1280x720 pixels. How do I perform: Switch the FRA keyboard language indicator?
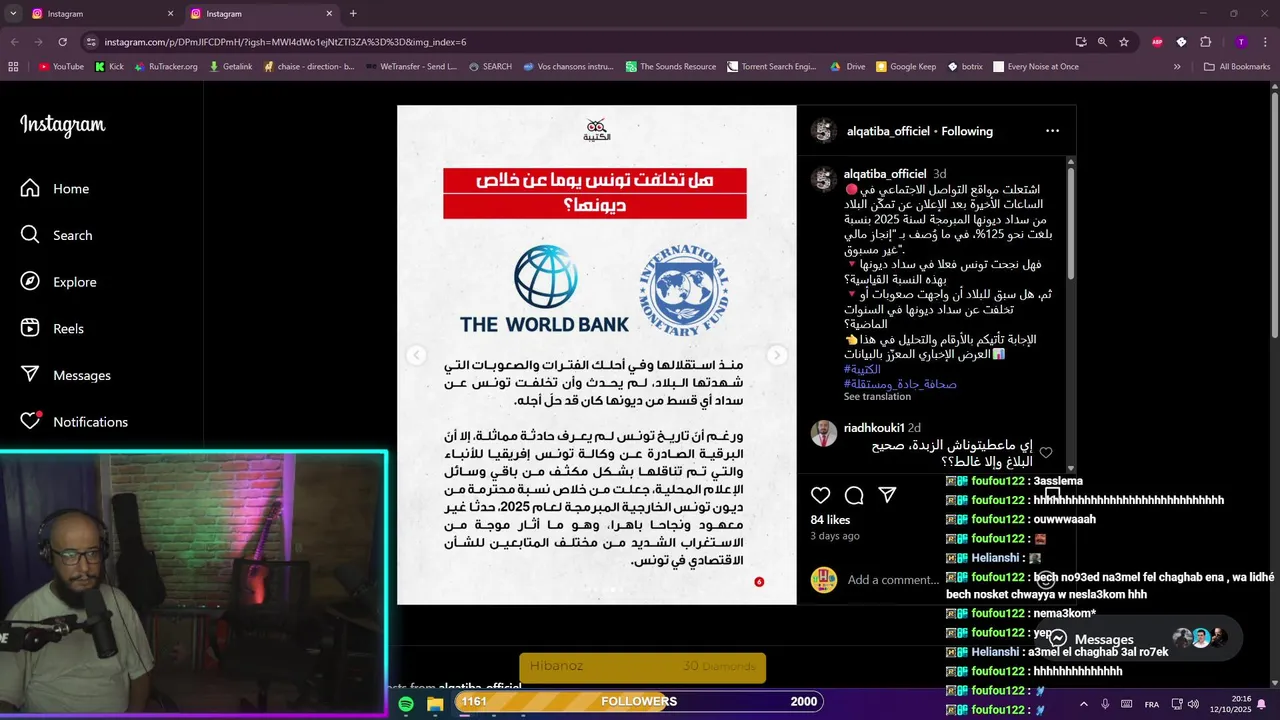(1152, 704)
